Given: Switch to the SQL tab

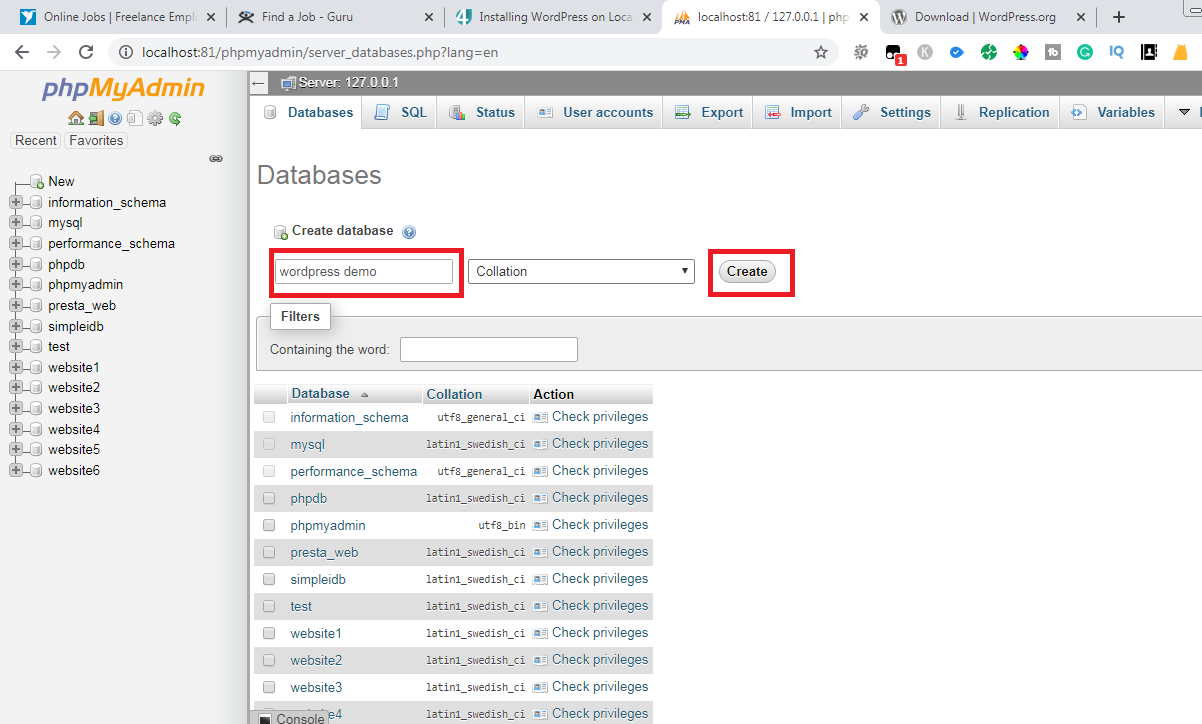Looking at the screenshot, I should point(401,112).
